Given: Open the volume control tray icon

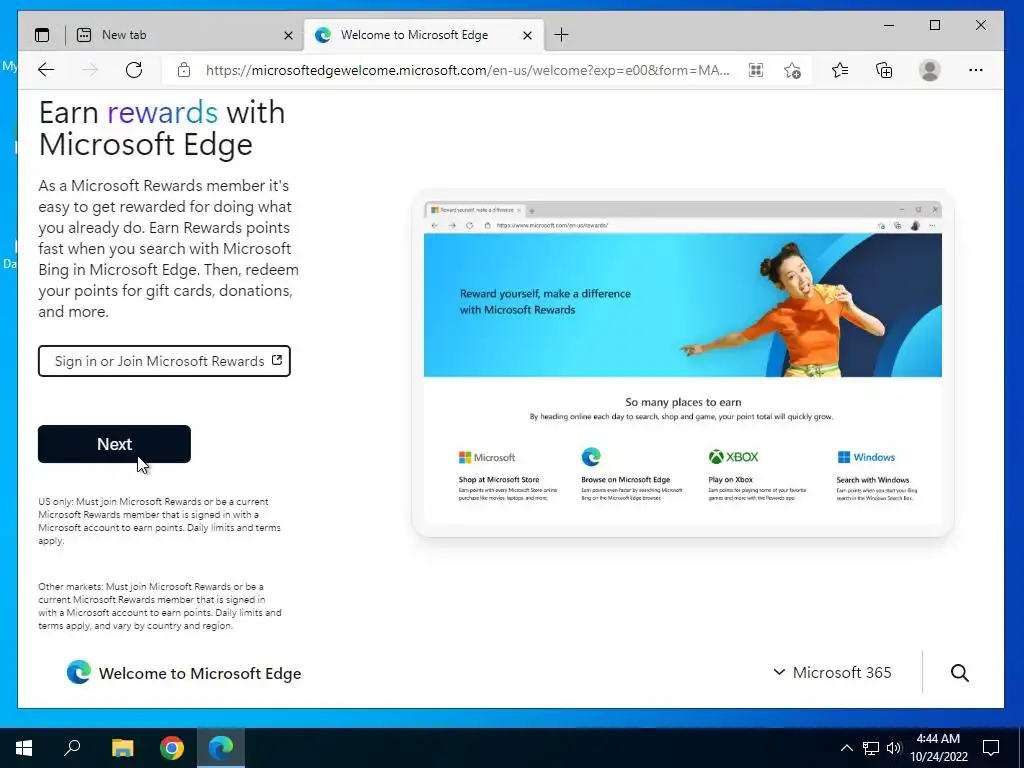Looking at the screenshot, I should click(894, 748).
